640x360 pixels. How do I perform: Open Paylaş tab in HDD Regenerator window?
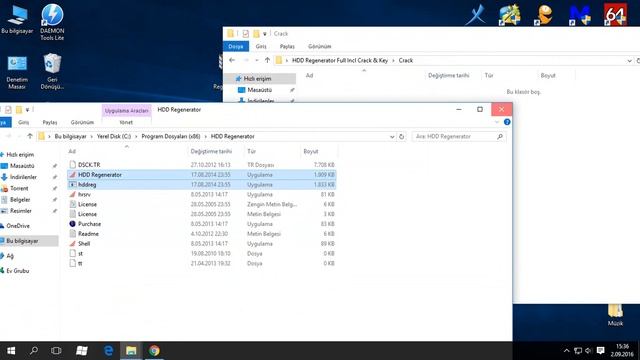click(50, 122)
